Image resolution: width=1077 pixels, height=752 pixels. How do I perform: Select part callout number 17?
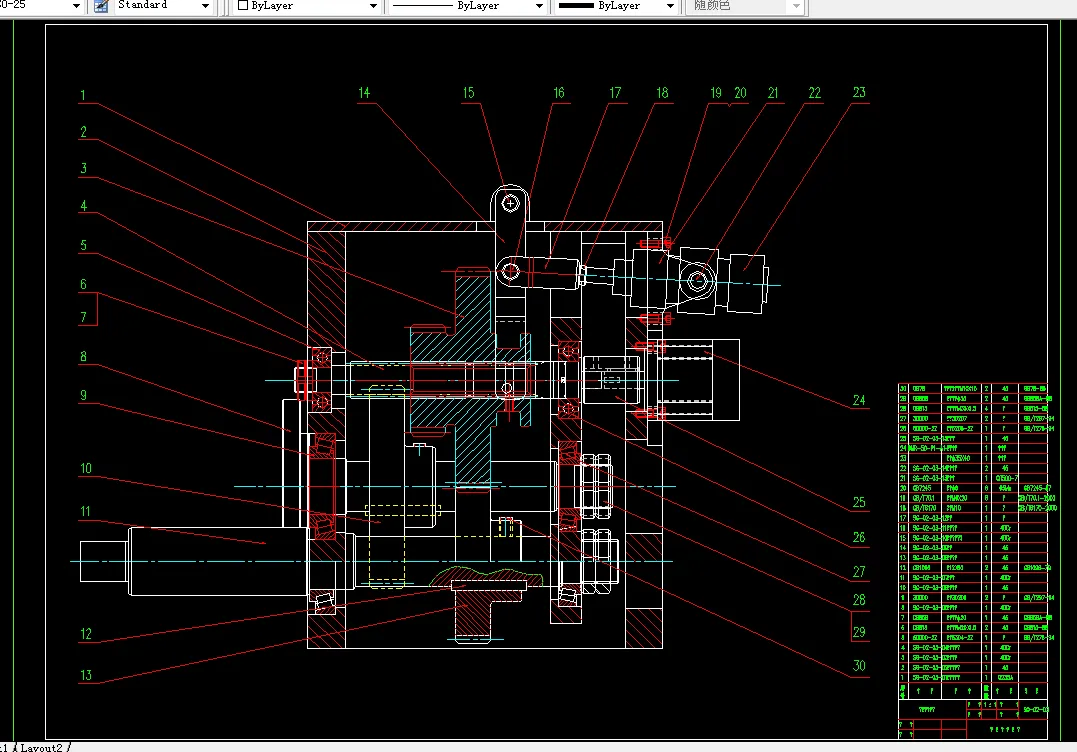(615, 93)
